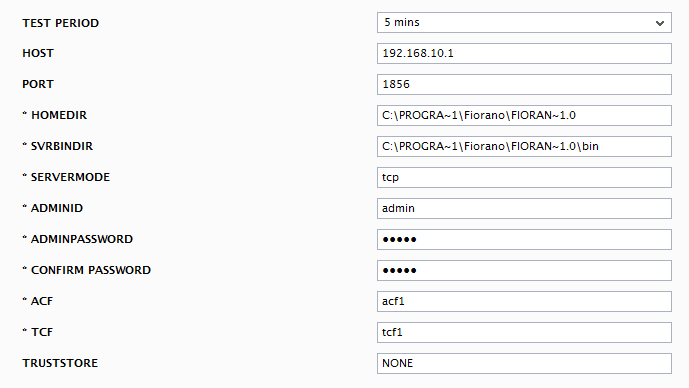Click the PORT label text
Screen dimensions: 689x388
[38, 84]
